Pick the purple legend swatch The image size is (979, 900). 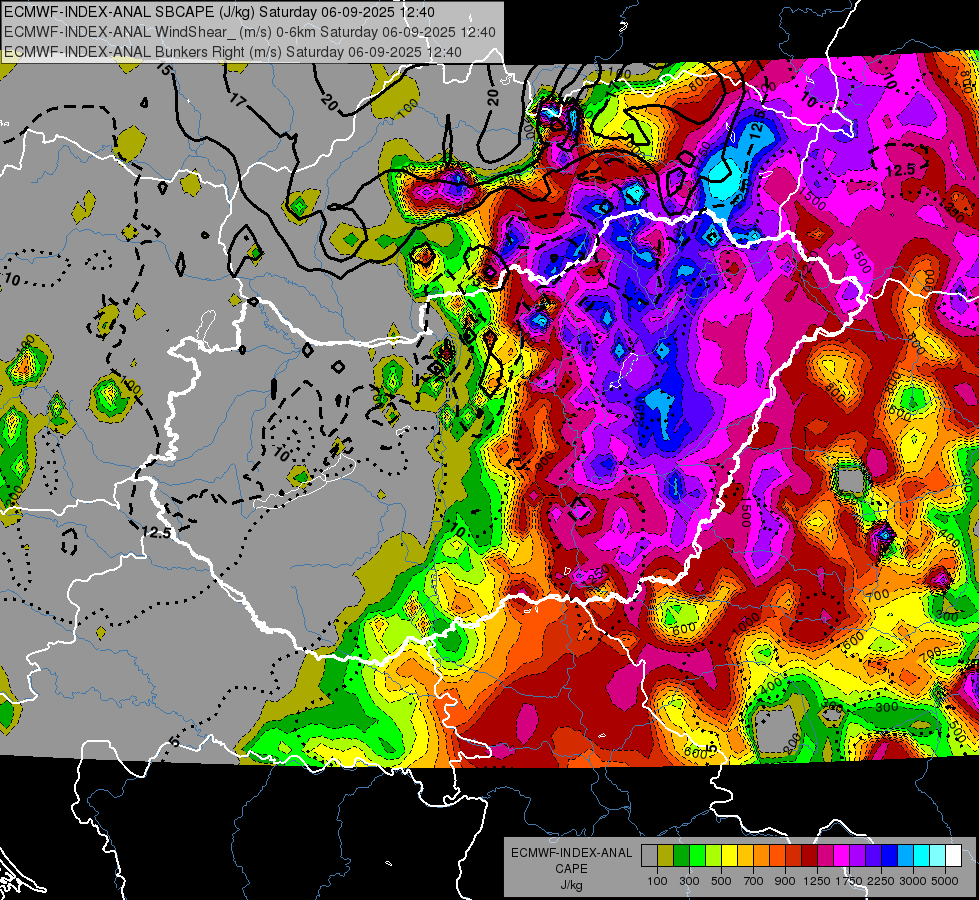pos(857,855)
